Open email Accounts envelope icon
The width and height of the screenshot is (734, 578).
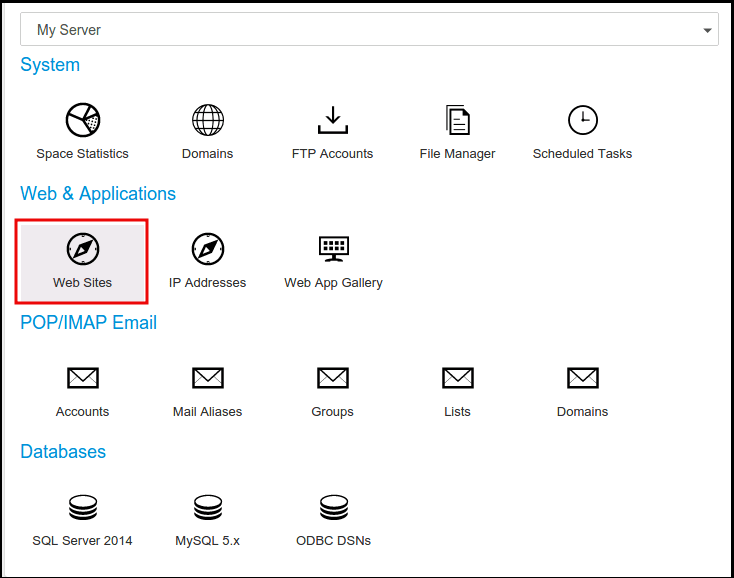tap(83, 378)
